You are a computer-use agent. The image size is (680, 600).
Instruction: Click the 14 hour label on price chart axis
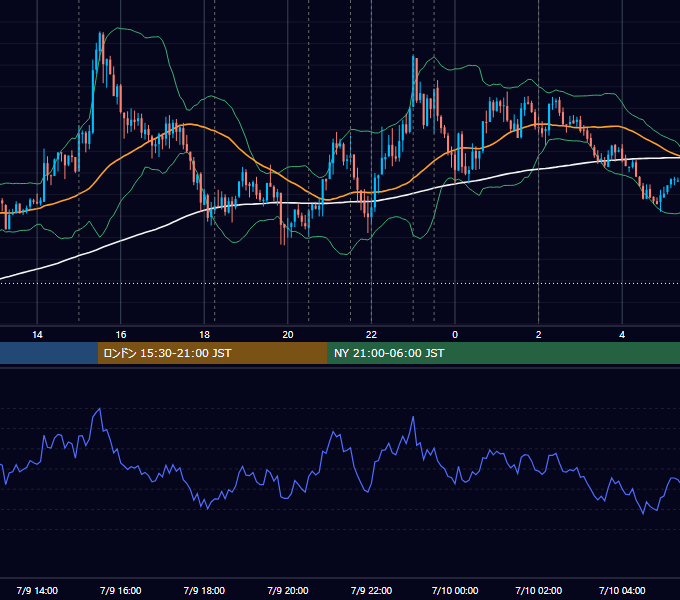(x=37, y=334)
